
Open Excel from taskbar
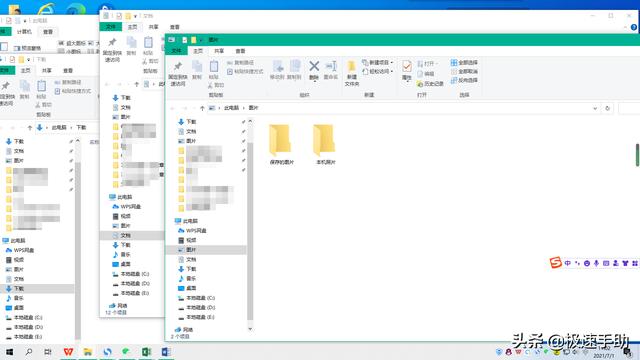click(147, 351)
